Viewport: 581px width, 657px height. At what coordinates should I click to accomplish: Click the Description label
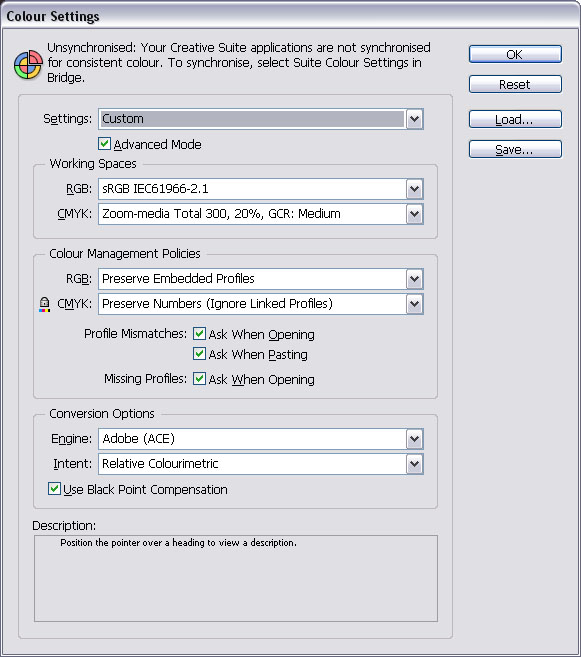pyautogui.click(x=64, y=525)
